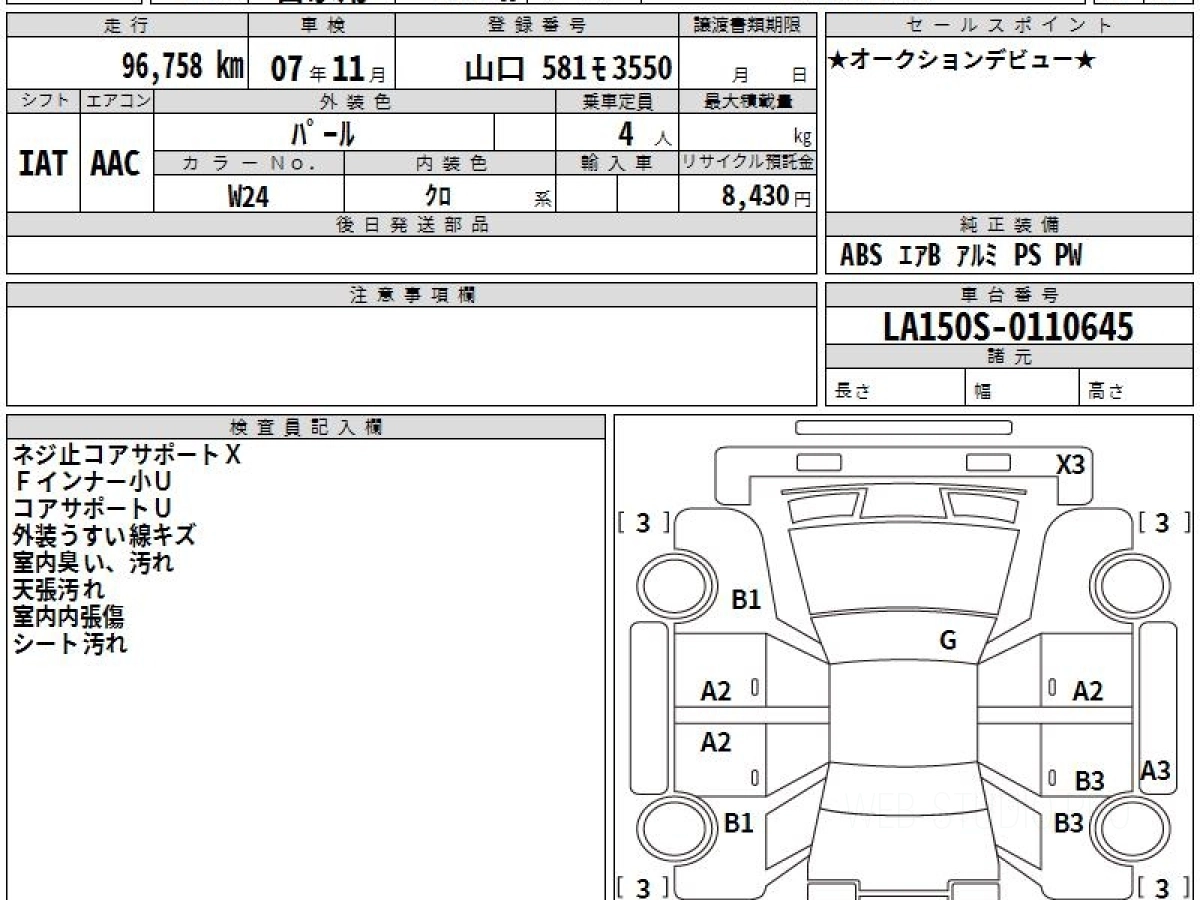This screenshot has height=900, width=1200.
Task: Select アルミ in equipment list
Action: (977, 256)
